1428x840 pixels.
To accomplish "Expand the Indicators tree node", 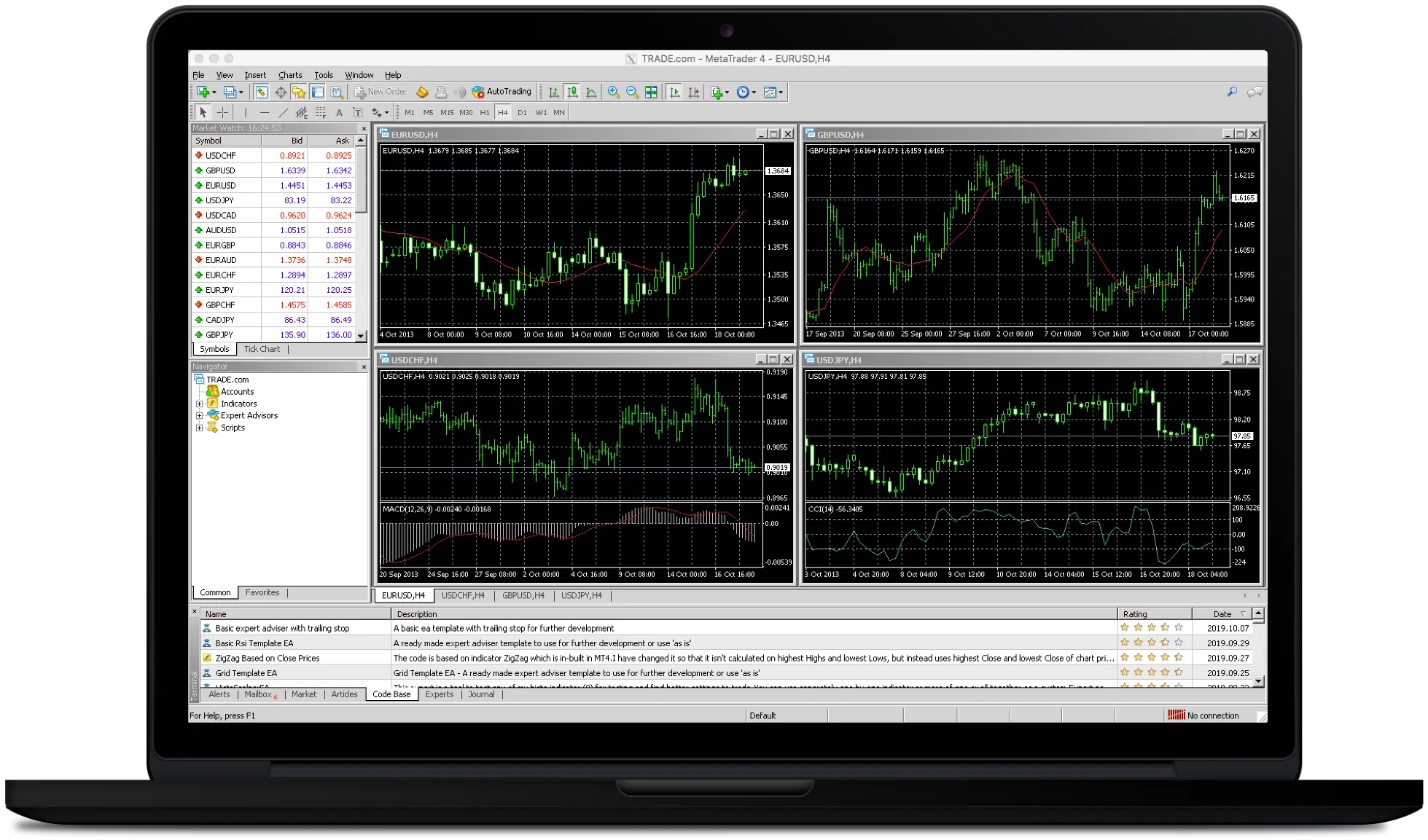I will [199, 404].
